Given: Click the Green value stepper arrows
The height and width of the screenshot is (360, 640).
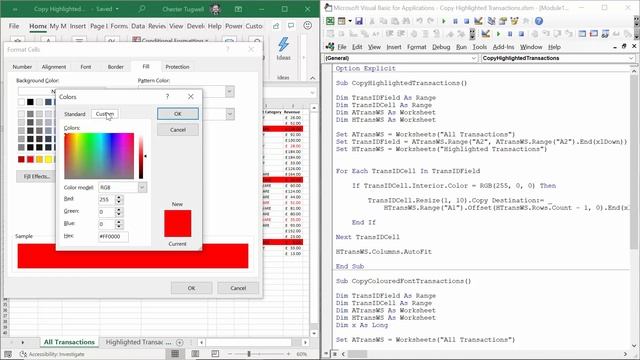Looking at the screenshot, I should (119, 212).
